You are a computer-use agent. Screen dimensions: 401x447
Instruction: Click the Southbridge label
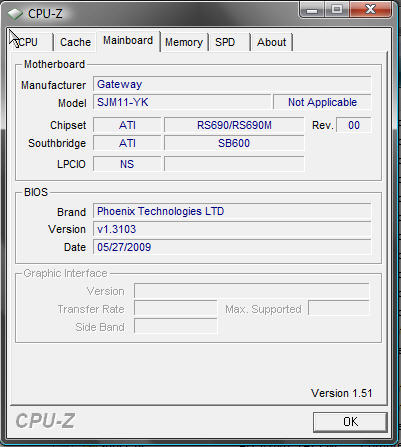point(57,143)
